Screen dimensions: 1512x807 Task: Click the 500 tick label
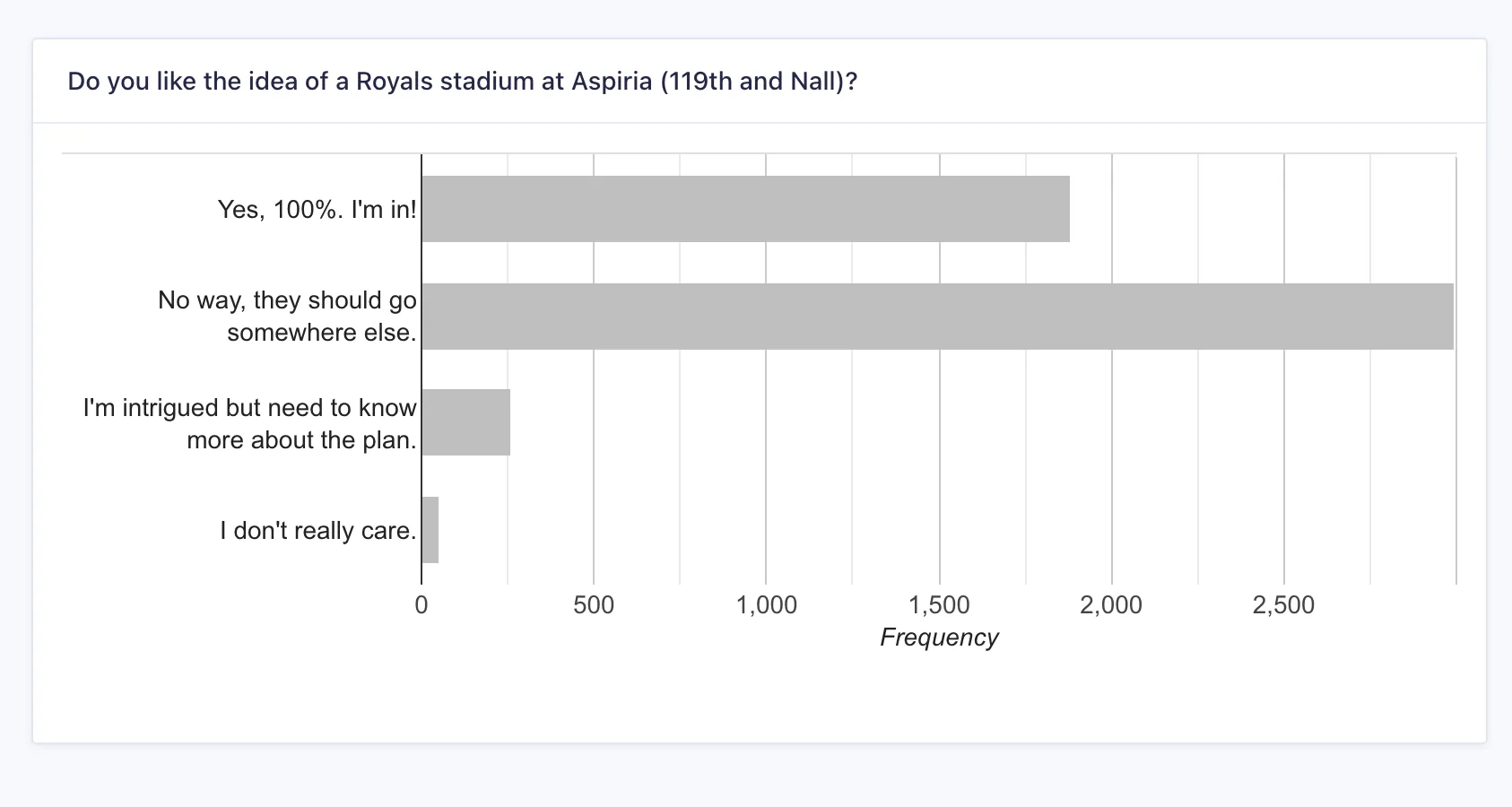pos(594,605)
